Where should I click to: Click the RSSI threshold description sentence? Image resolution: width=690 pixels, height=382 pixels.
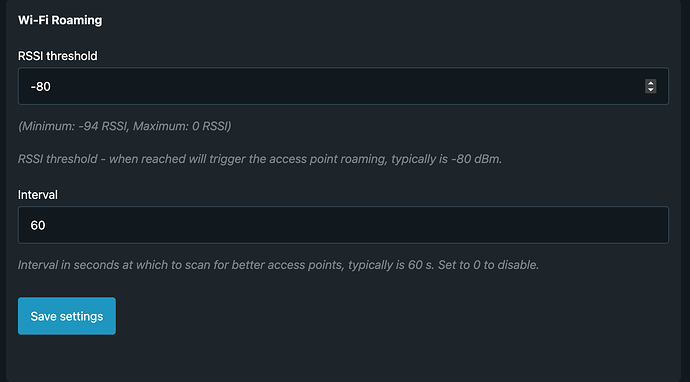260,159
